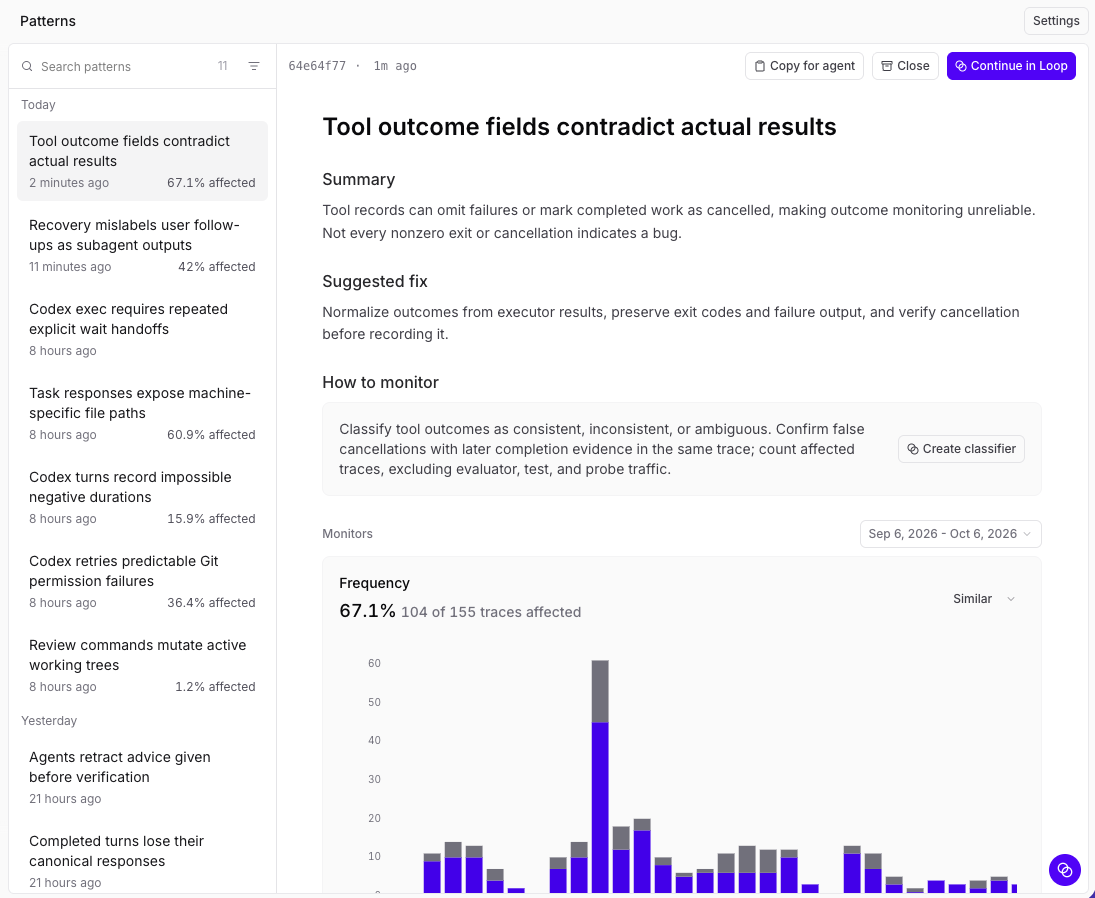Click the 67.1% frequency value
This screenshot has height=898, width=1095.
(367, 611)
